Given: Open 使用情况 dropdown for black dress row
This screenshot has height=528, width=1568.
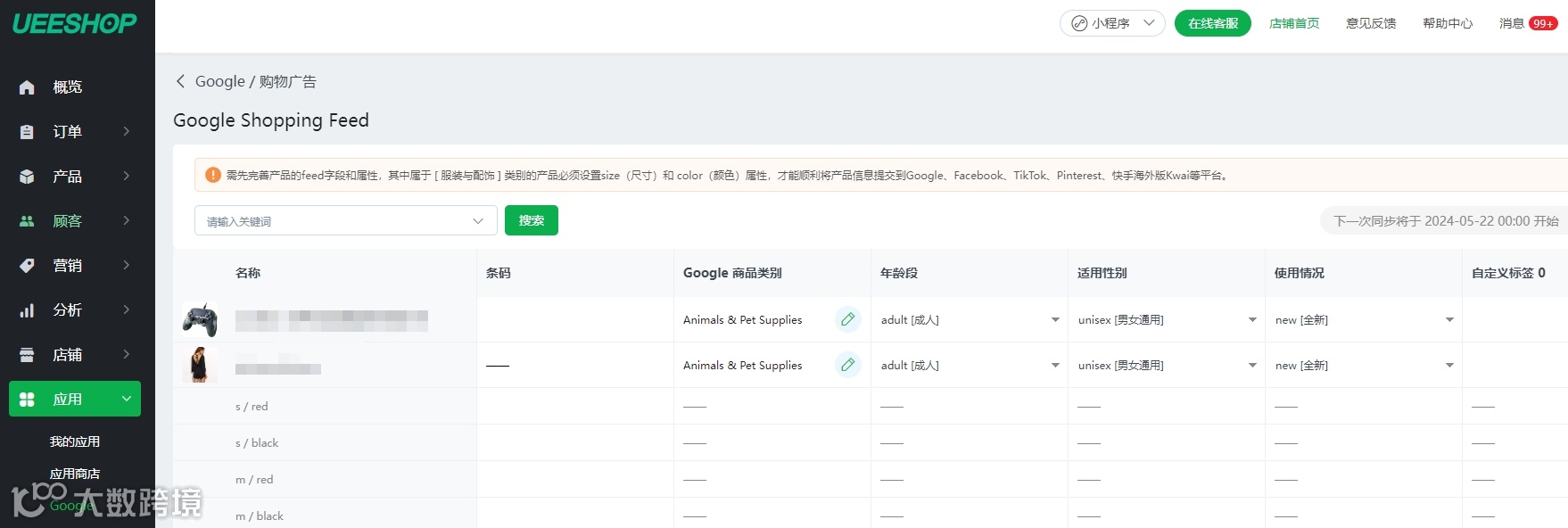Looking at the screenshot, I should click(x=1449, y=366).
